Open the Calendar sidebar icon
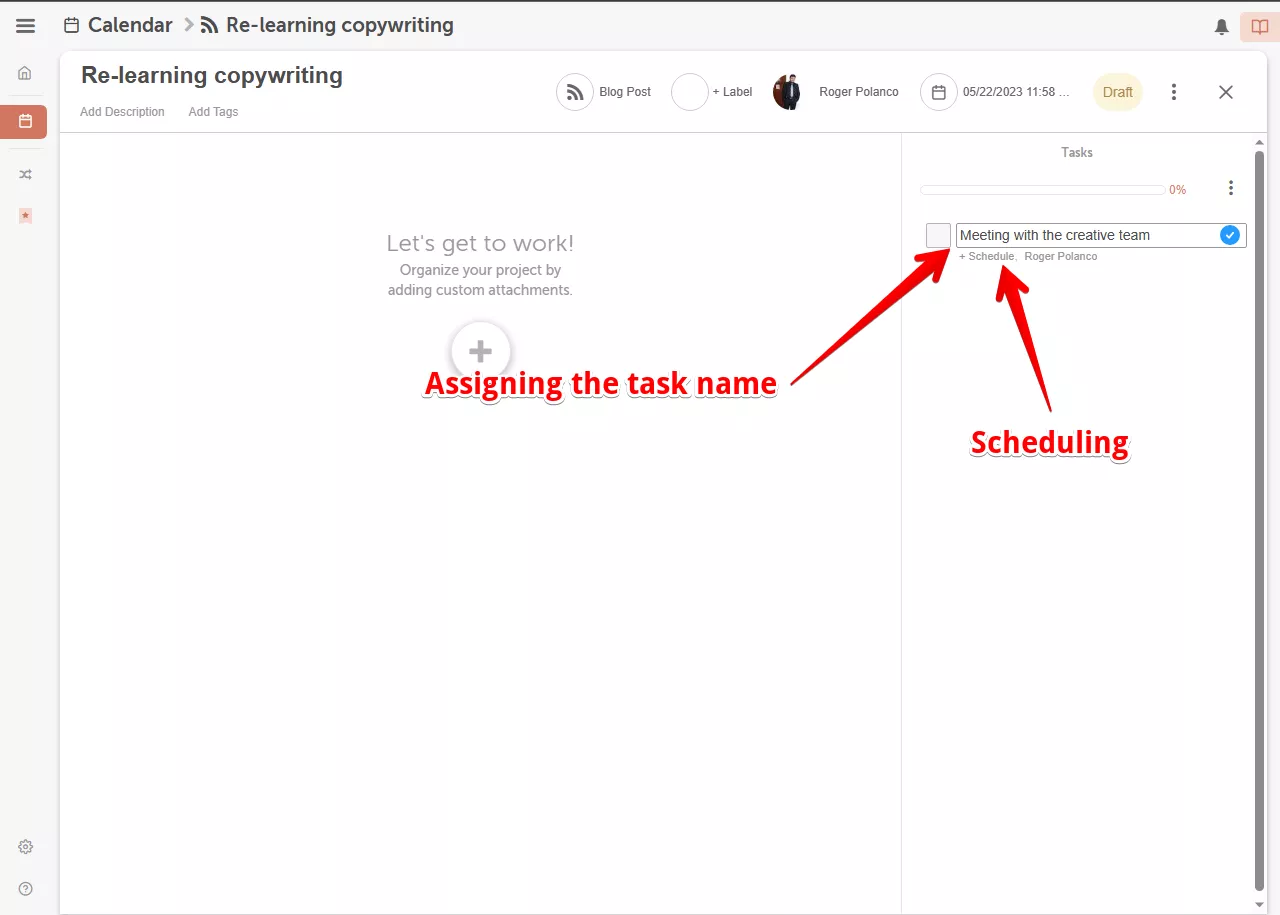 25,121
